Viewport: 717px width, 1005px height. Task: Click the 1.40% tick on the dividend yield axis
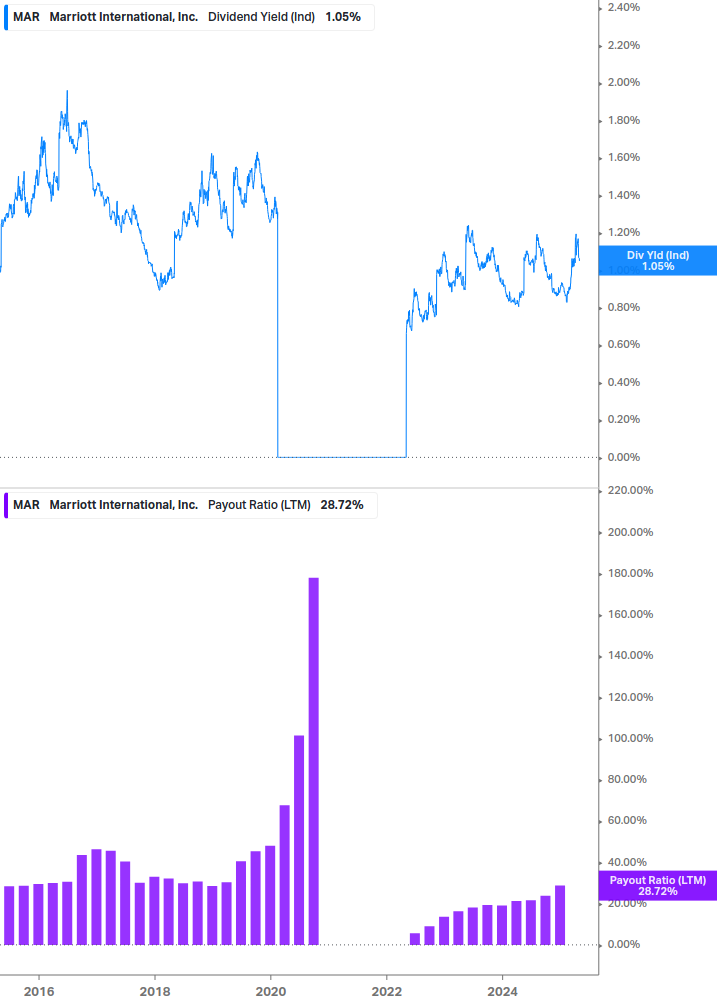pos(623,195)
